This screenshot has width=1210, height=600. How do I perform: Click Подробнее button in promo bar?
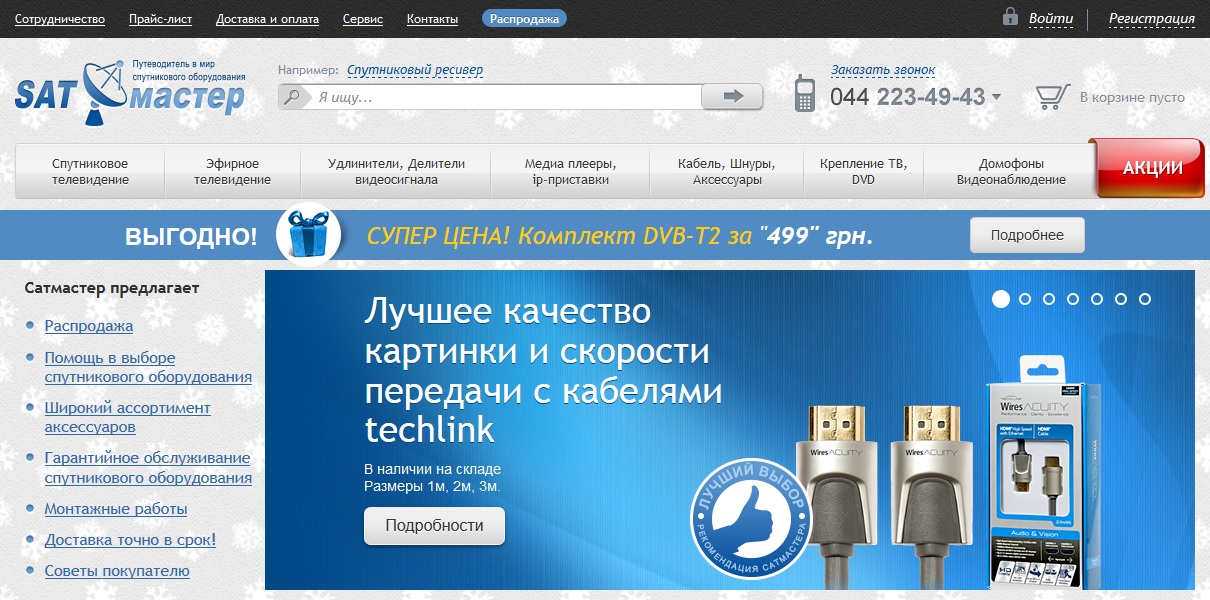click(1027, 235)
